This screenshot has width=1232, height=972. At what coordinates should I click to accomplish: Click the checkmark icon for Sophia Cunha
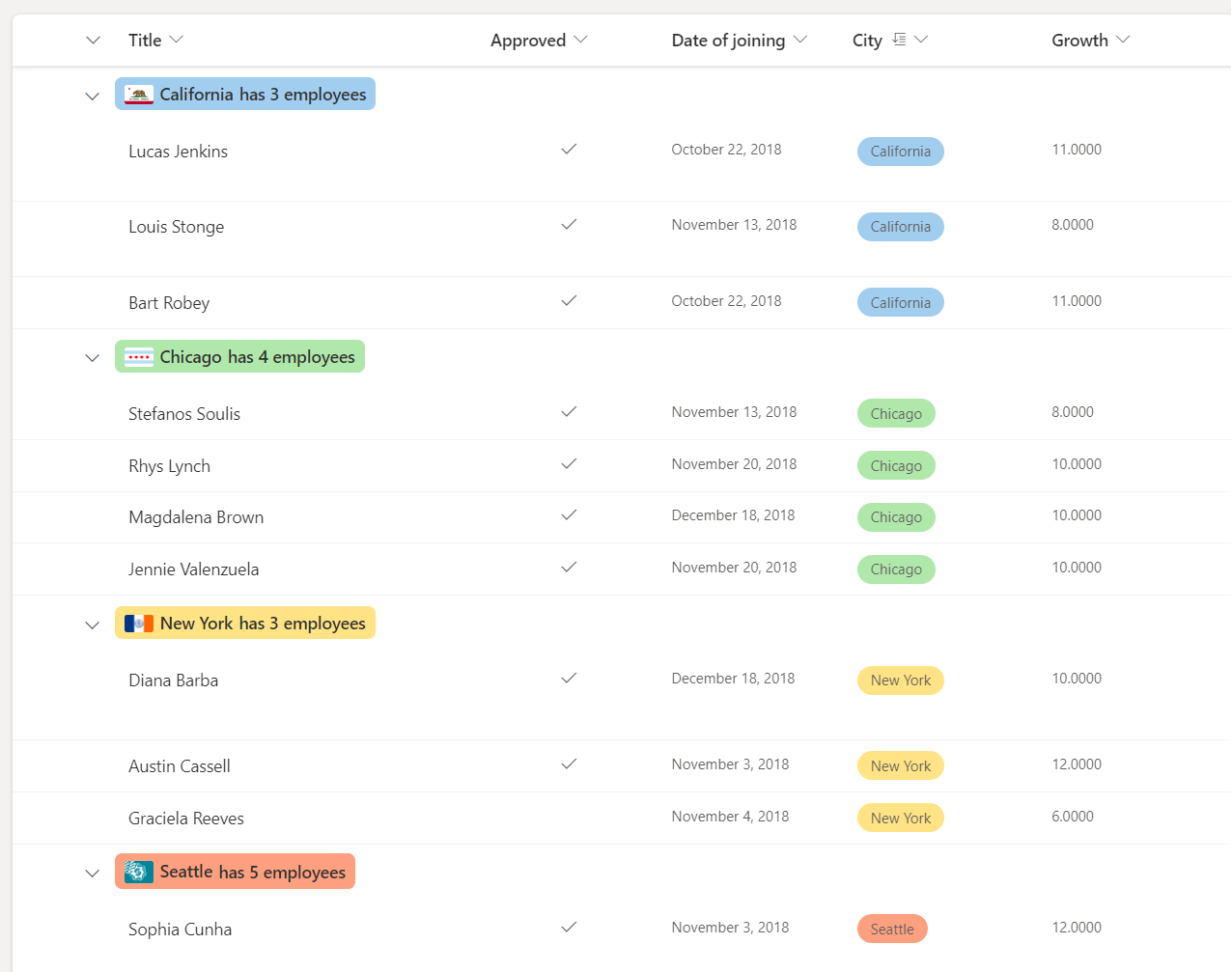coord(569,927)
